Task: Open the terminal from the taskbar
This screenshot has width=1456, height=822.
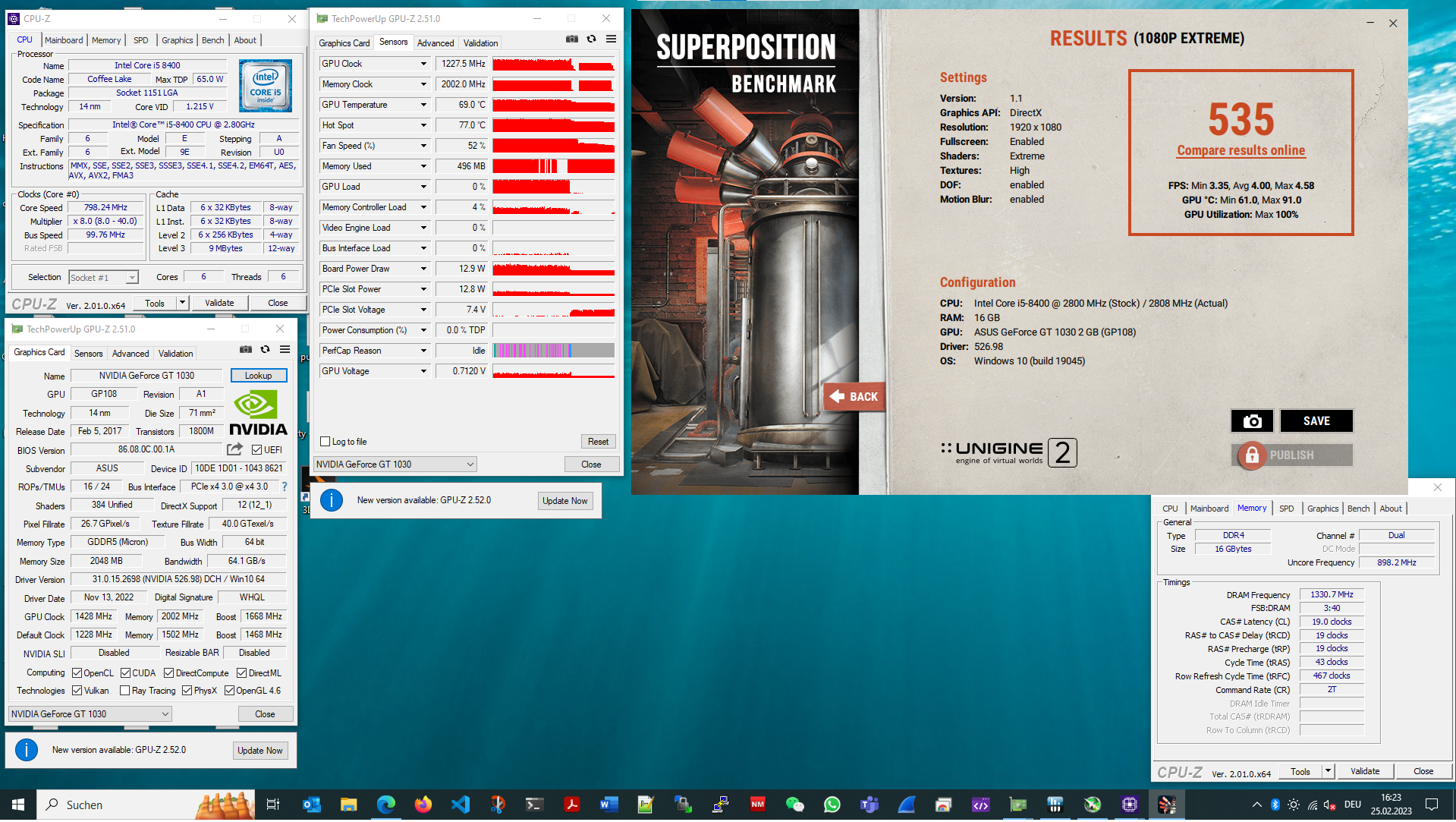Action: point(534,805)
